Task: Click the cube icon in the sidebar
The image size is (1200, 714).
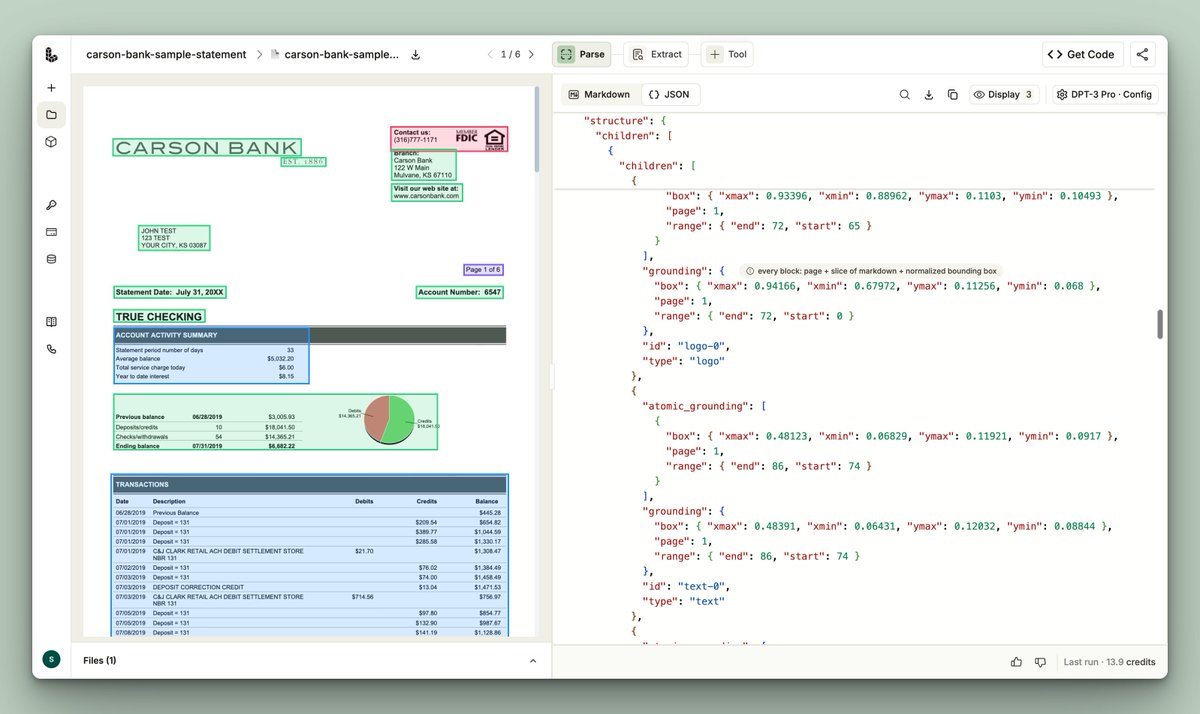Action: [51, 142]
